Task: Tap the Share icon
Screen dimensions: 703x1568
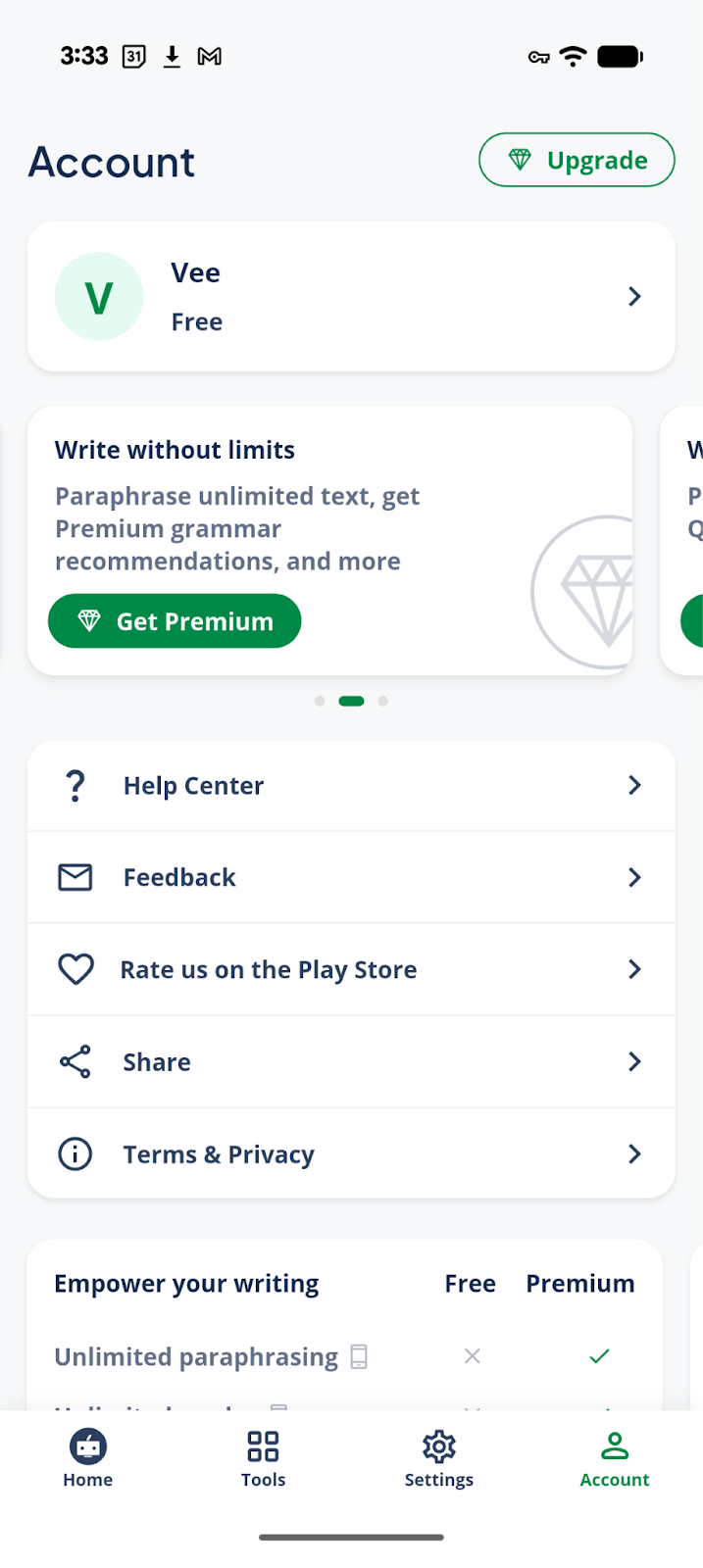Action: [x=75, y=1061]
